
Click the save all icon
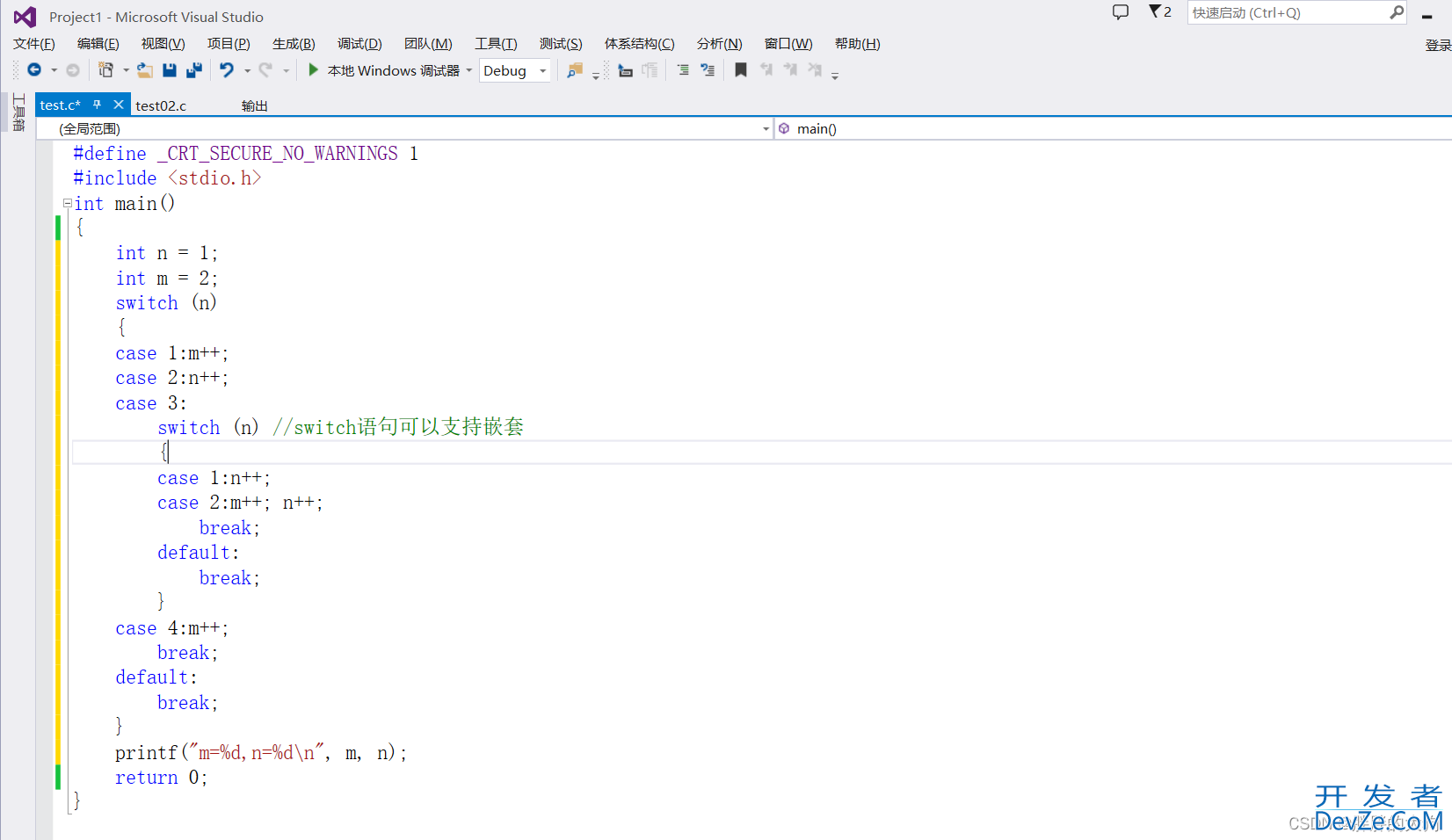[194, 70]
